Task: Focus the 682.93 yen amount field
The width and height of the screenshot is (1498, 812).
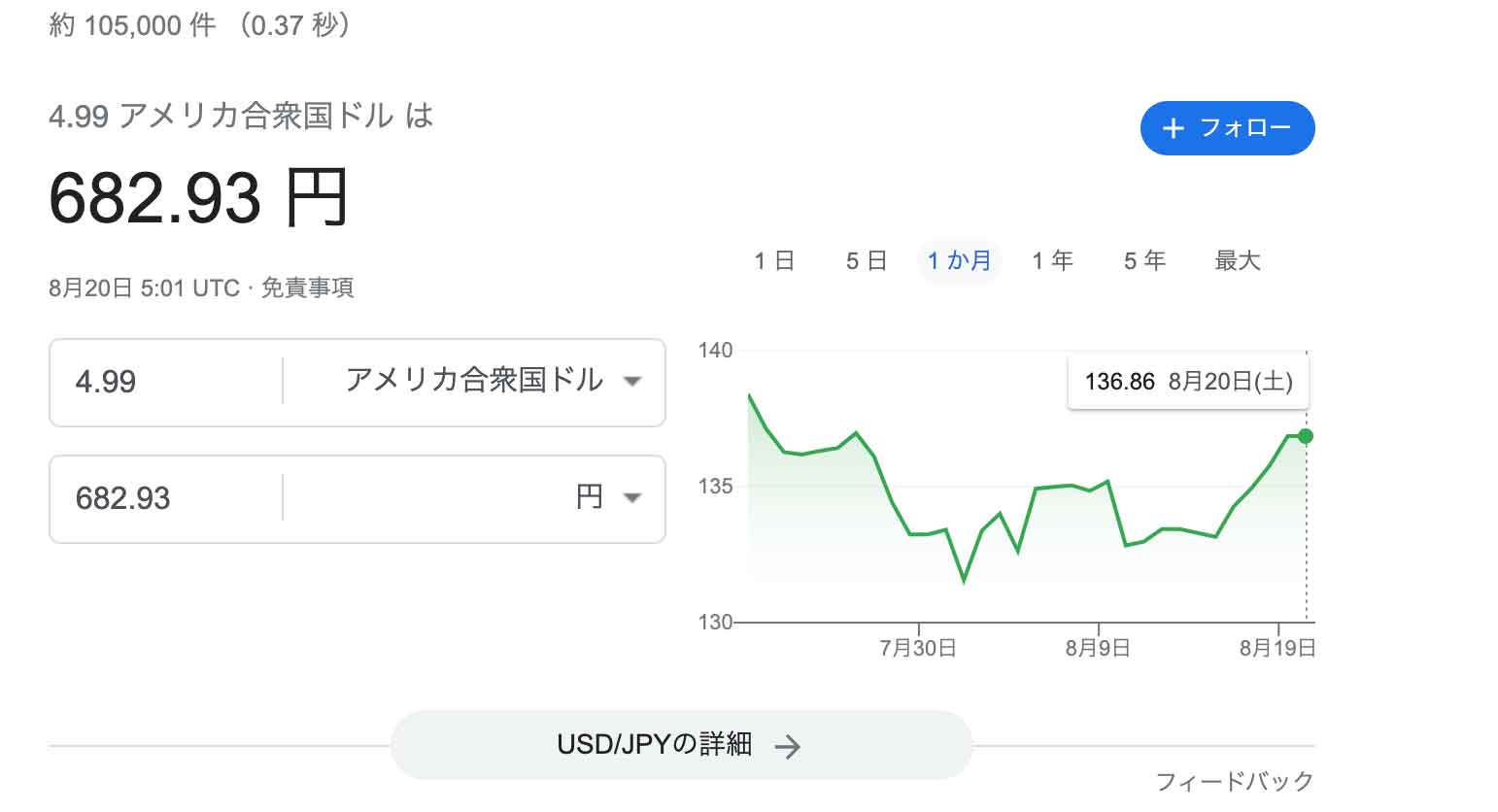Action: coord(165,498)
